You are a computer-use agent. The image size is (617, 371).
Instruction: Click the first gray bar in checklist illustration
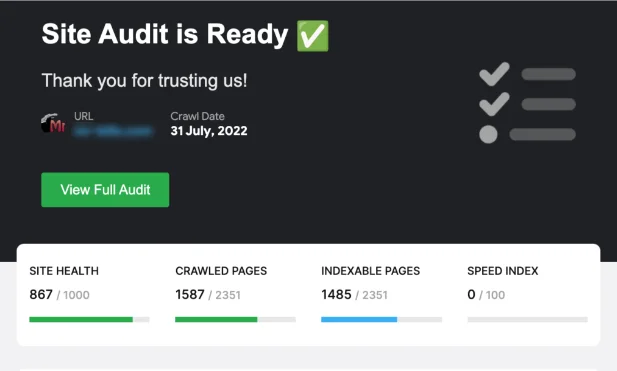click(549, 74)
